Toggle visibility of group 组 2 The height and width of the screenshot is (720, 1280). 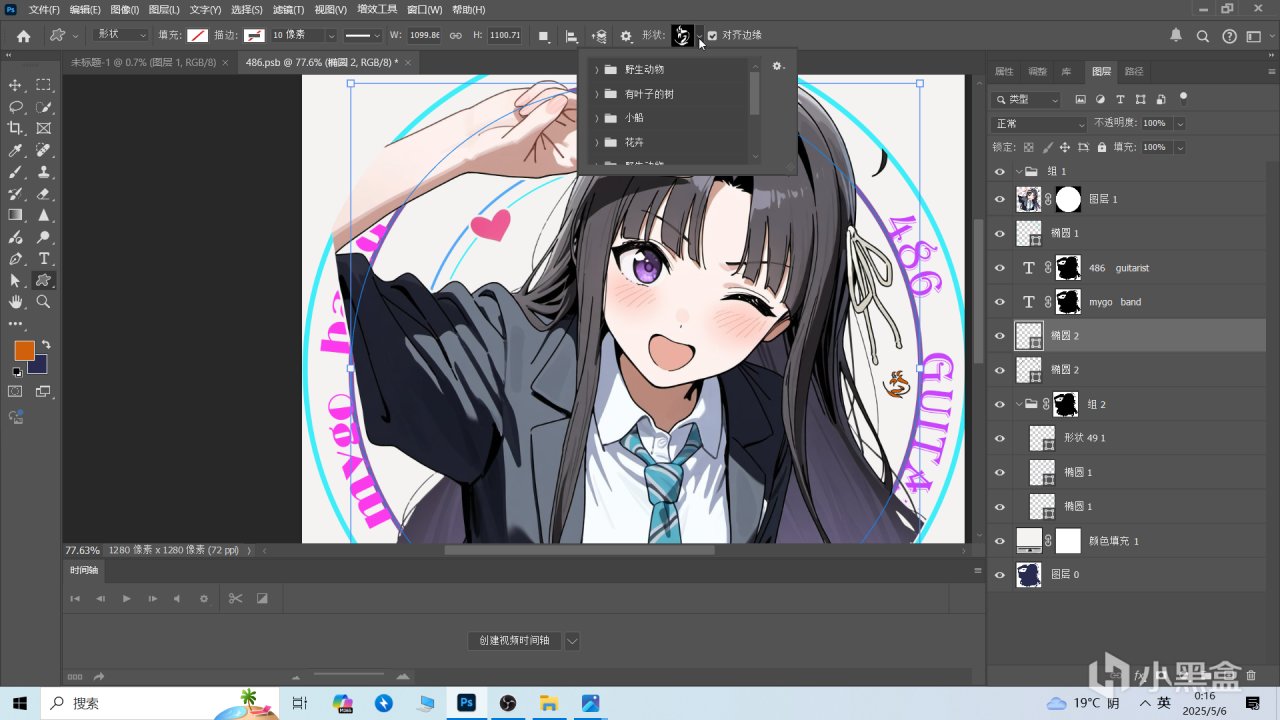[x=999, y=404]
